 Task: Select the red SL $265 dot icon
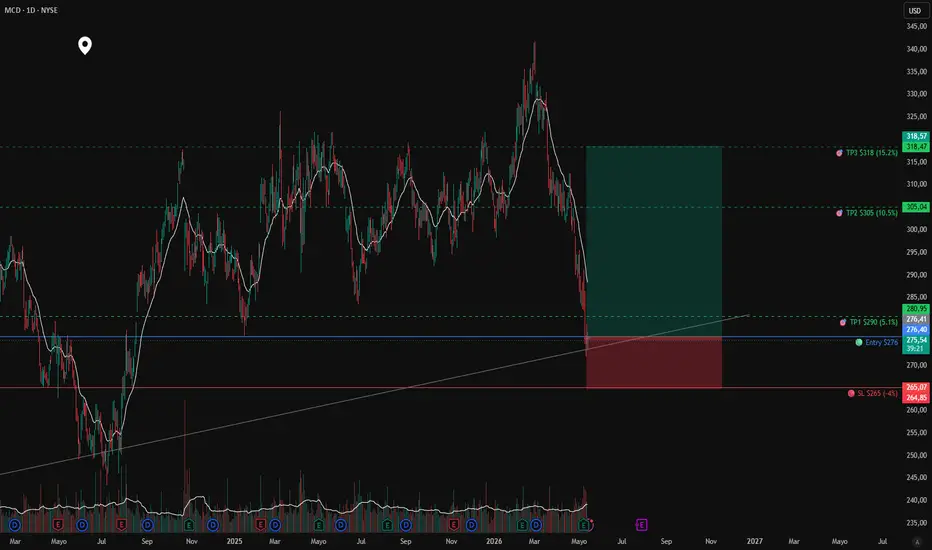coord(851,393)
